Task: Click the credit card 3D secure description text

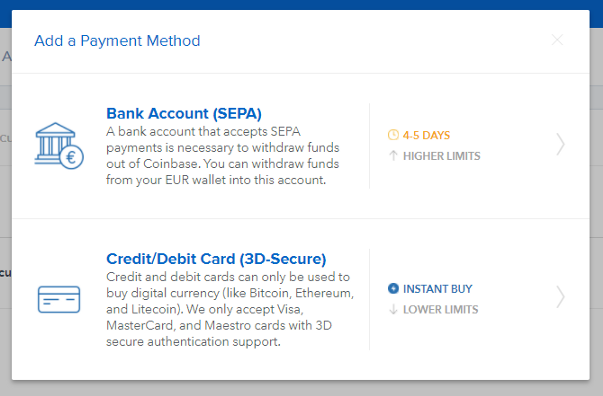Action: click(x=230, y=309)
